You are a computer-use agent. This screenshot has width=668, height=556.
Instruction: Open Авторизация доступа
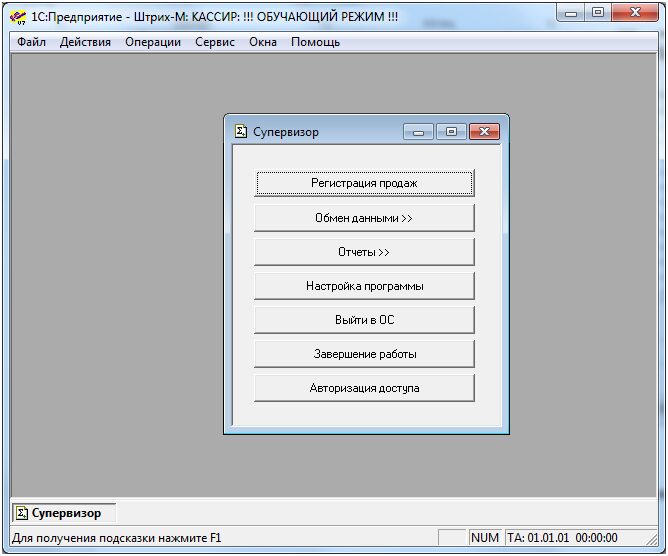point(364,388)
